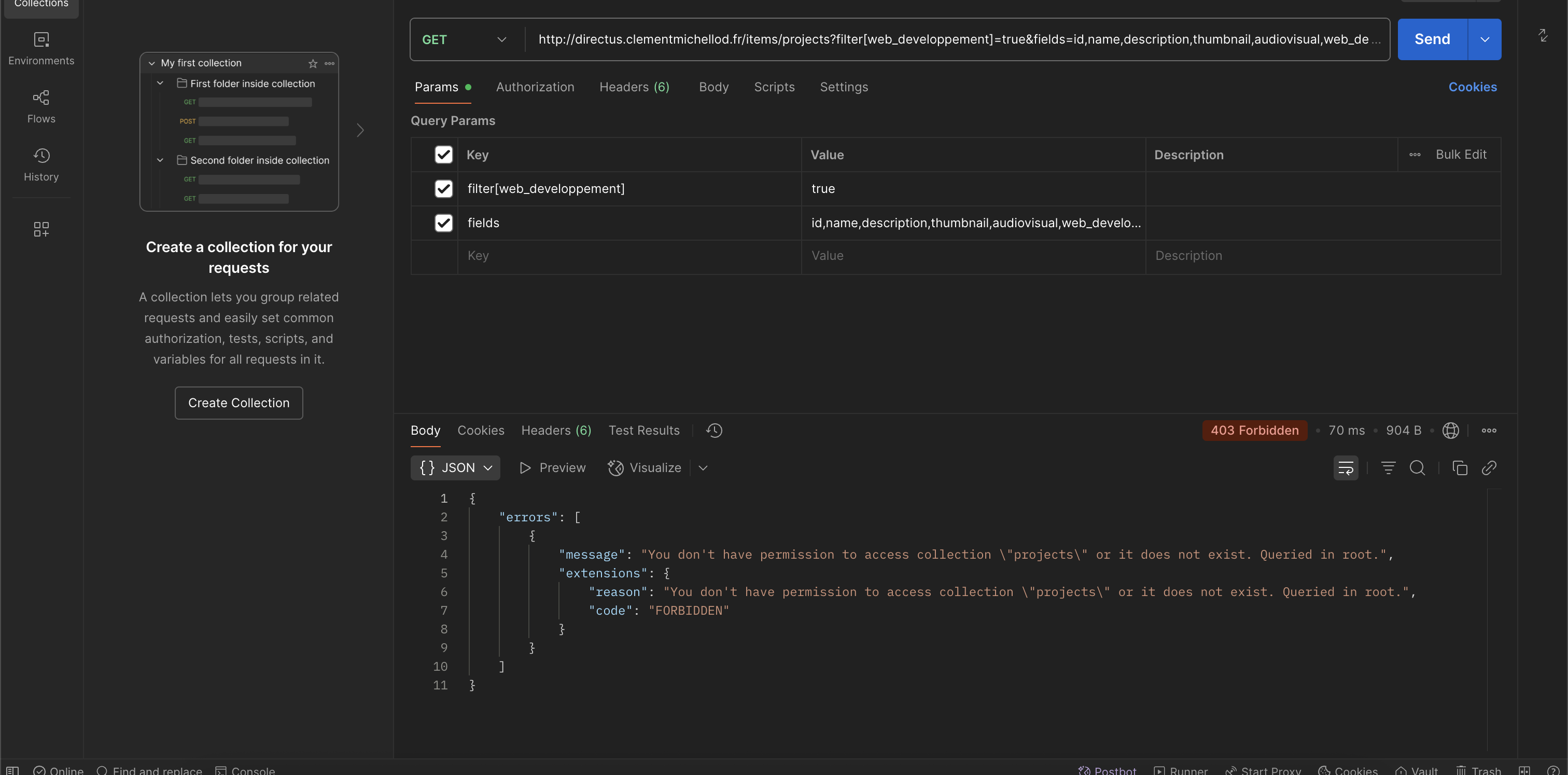Screen dimensions: 1568x775
Task: Open the Test Results tab
Action: coord(644,431)
